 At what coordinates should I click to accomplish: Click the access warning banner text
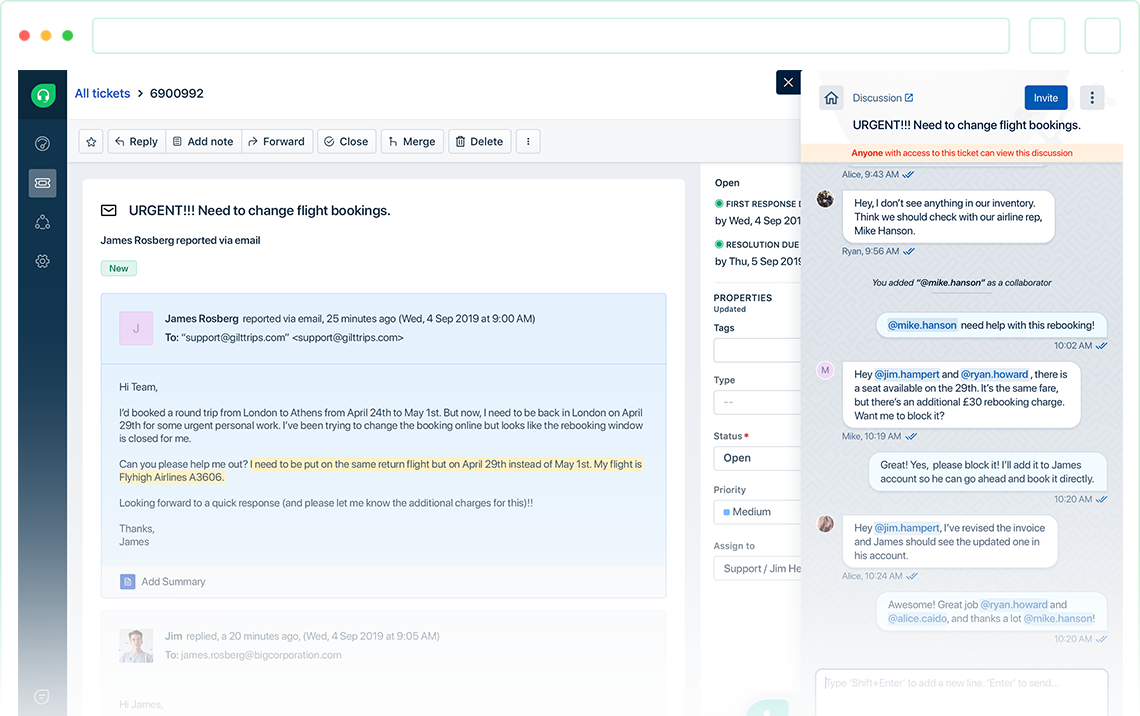point(961,153)
